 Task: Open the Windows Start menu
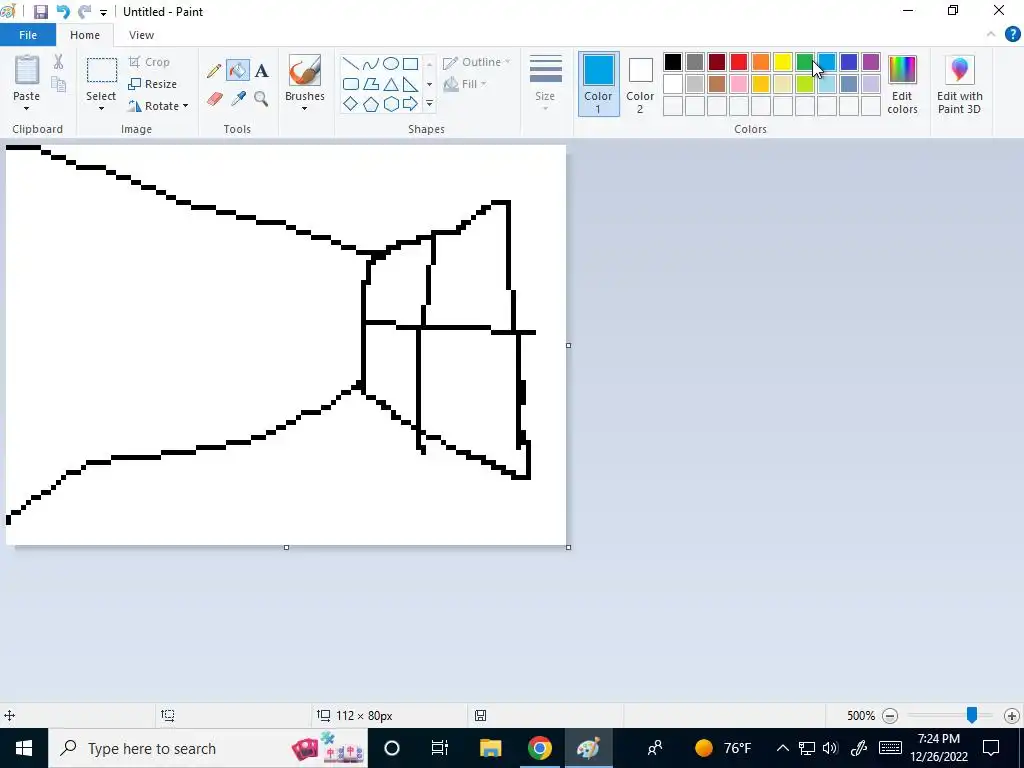pyautogui.click(x=24, y=748)
